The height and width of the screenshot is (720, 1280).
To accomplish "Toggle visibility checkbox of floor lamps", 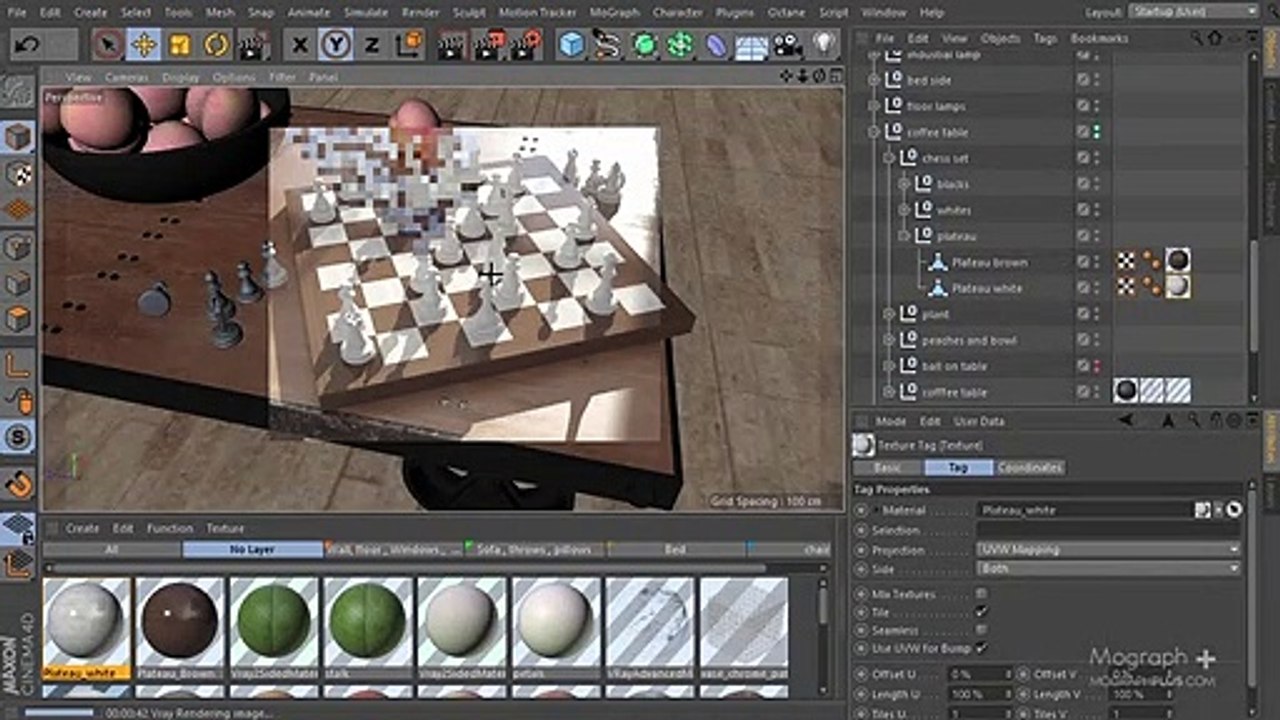I will pos(1083,106).
